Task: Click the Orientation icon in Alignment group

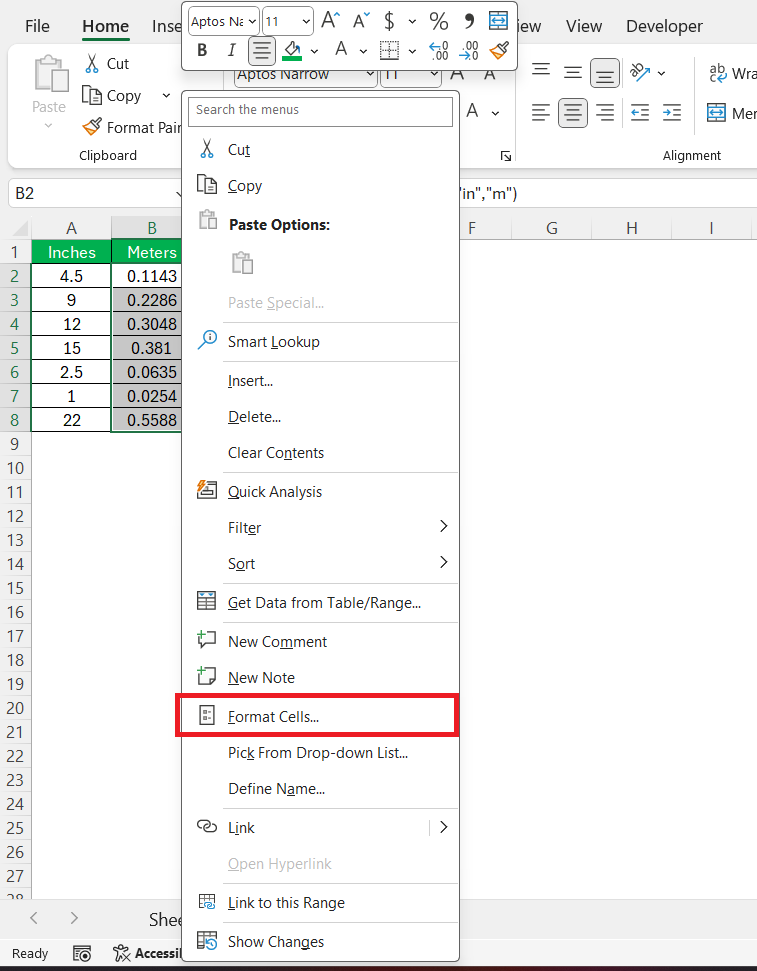Action: (x=640, y=72)
